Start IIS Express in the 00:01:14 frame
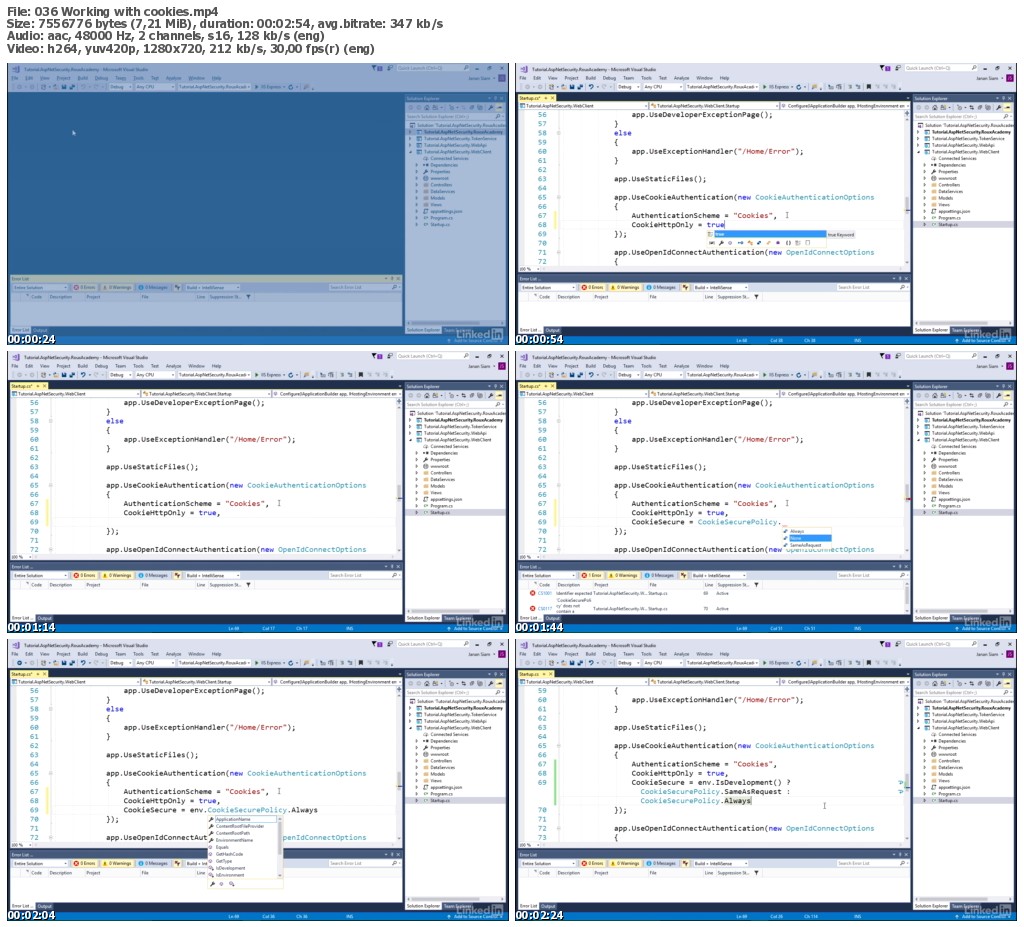1024x927 pixels. coord(268,375)
